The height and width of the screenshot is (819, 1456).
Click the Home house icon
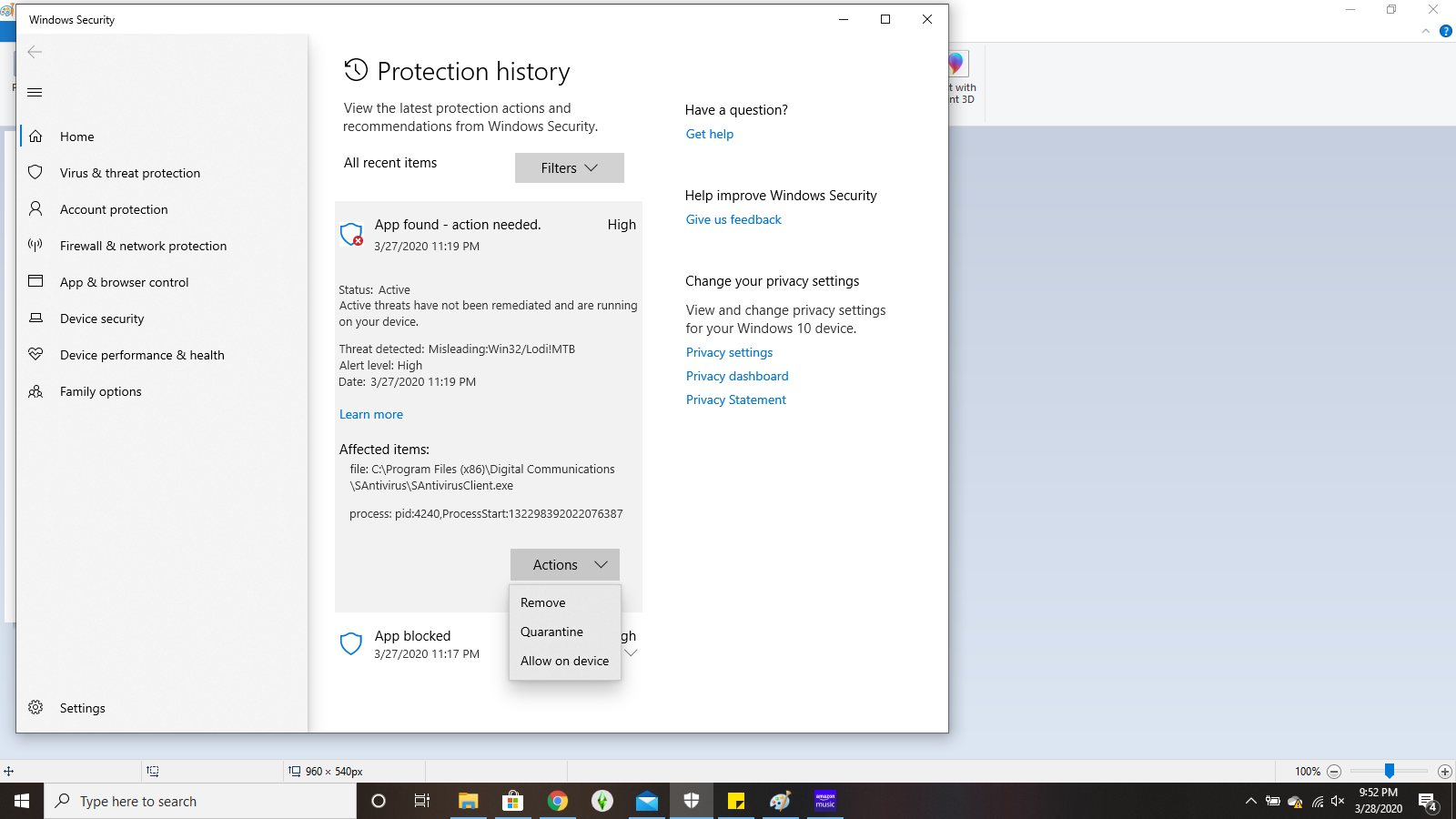[35, 136]
